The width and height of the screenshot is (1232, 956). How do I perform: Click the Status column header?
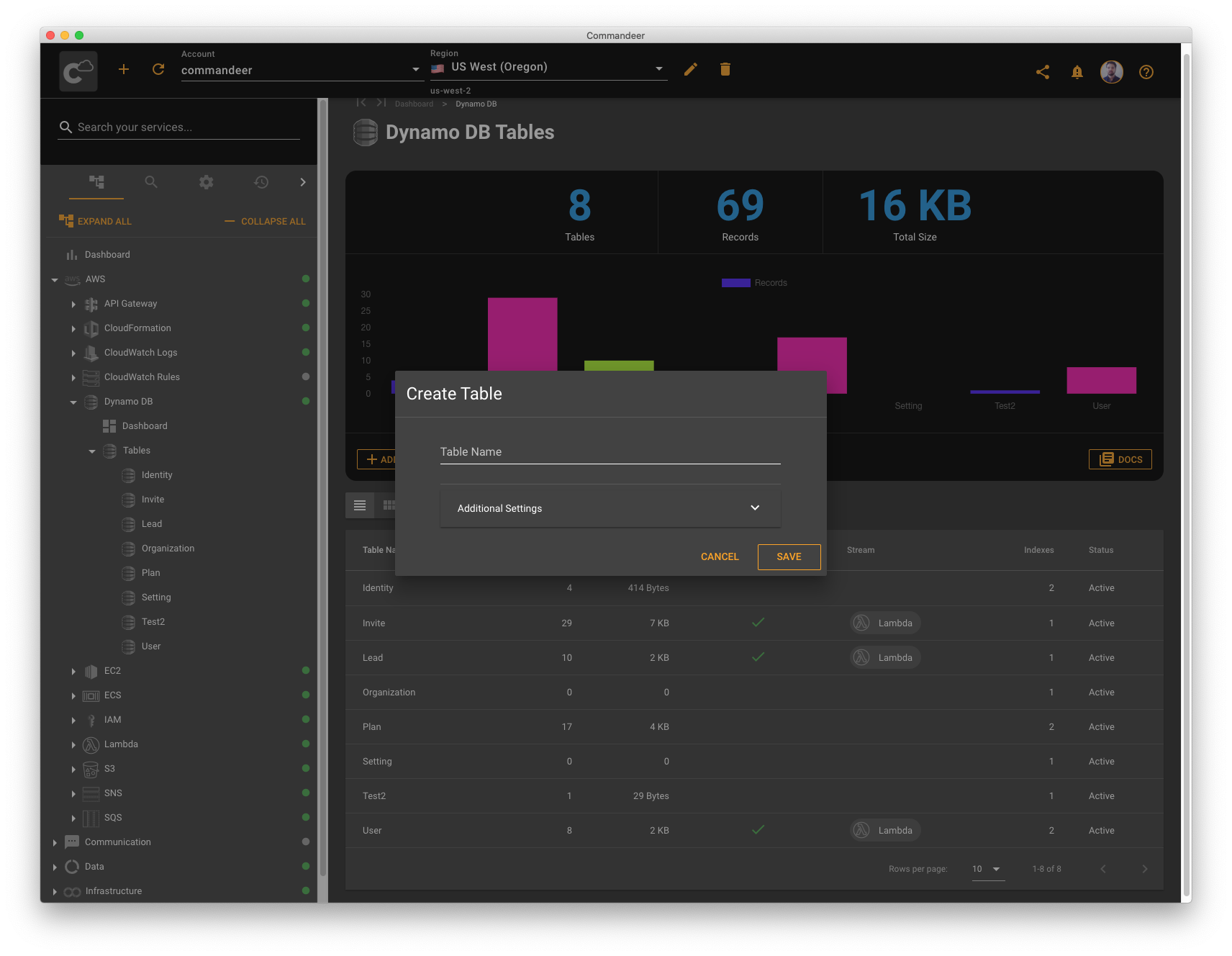1100,550
